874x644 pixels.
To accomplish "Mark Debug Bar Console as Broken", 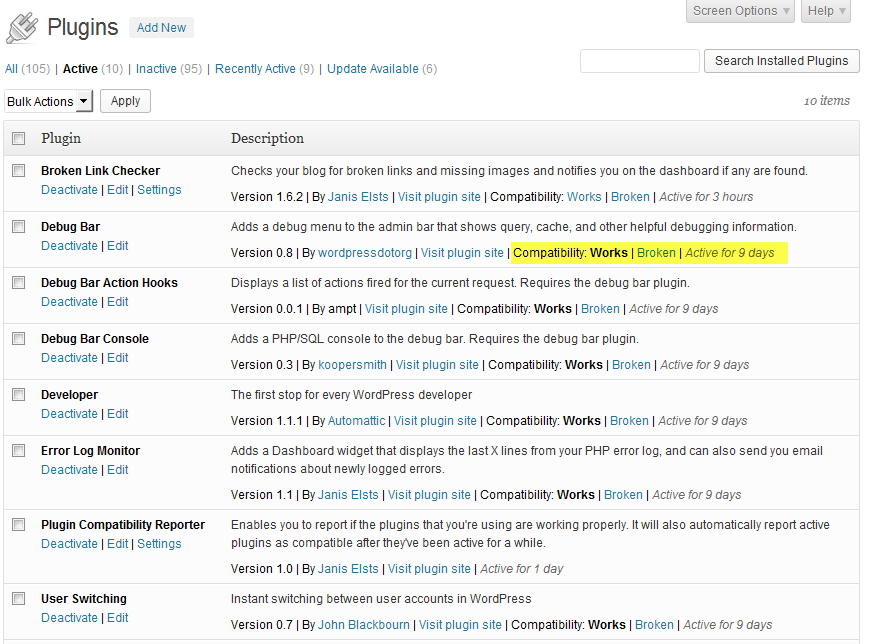I will point(632,365).
